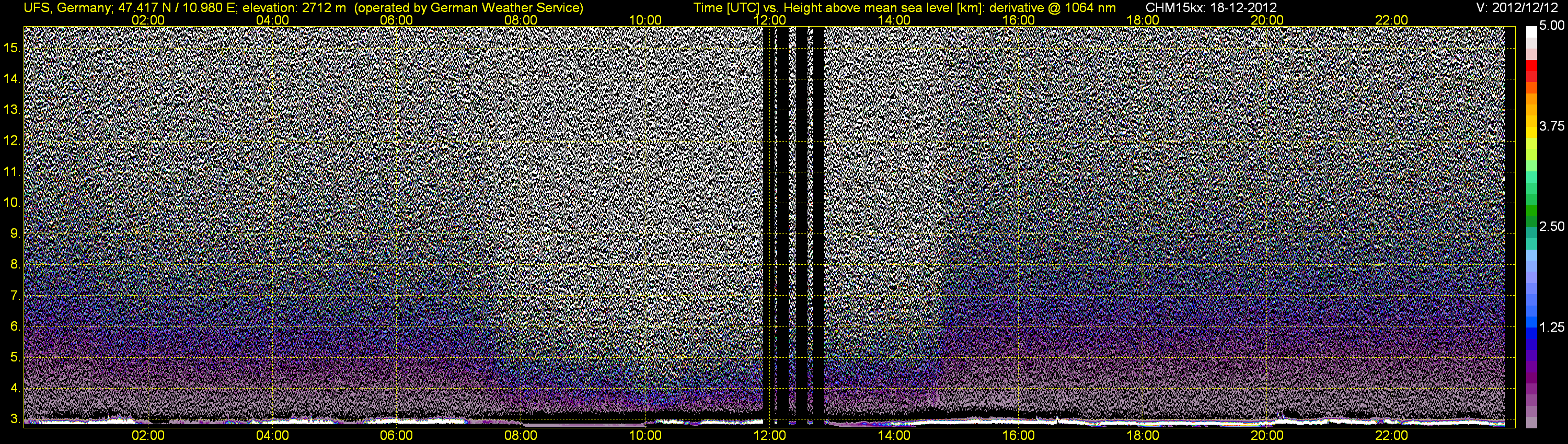Select 04:00 on the top time axis

pos(272,20)
